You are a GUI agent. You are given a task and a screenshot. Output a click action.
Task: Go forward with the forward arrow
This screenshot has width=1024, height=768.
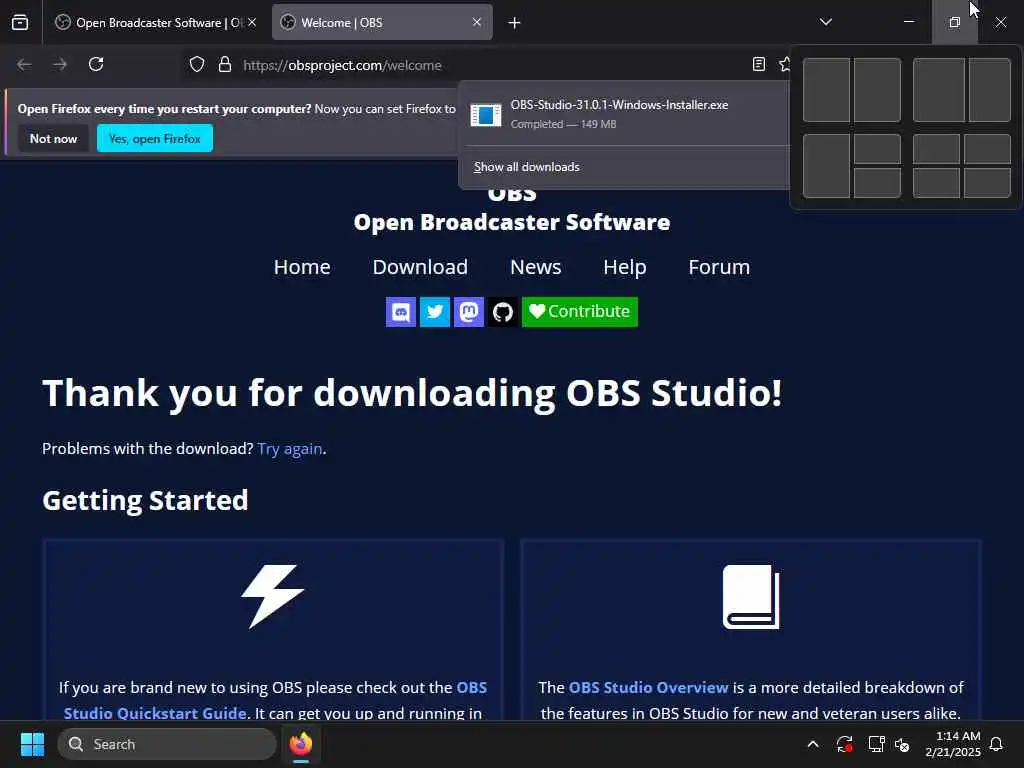(x=60, y=64)
